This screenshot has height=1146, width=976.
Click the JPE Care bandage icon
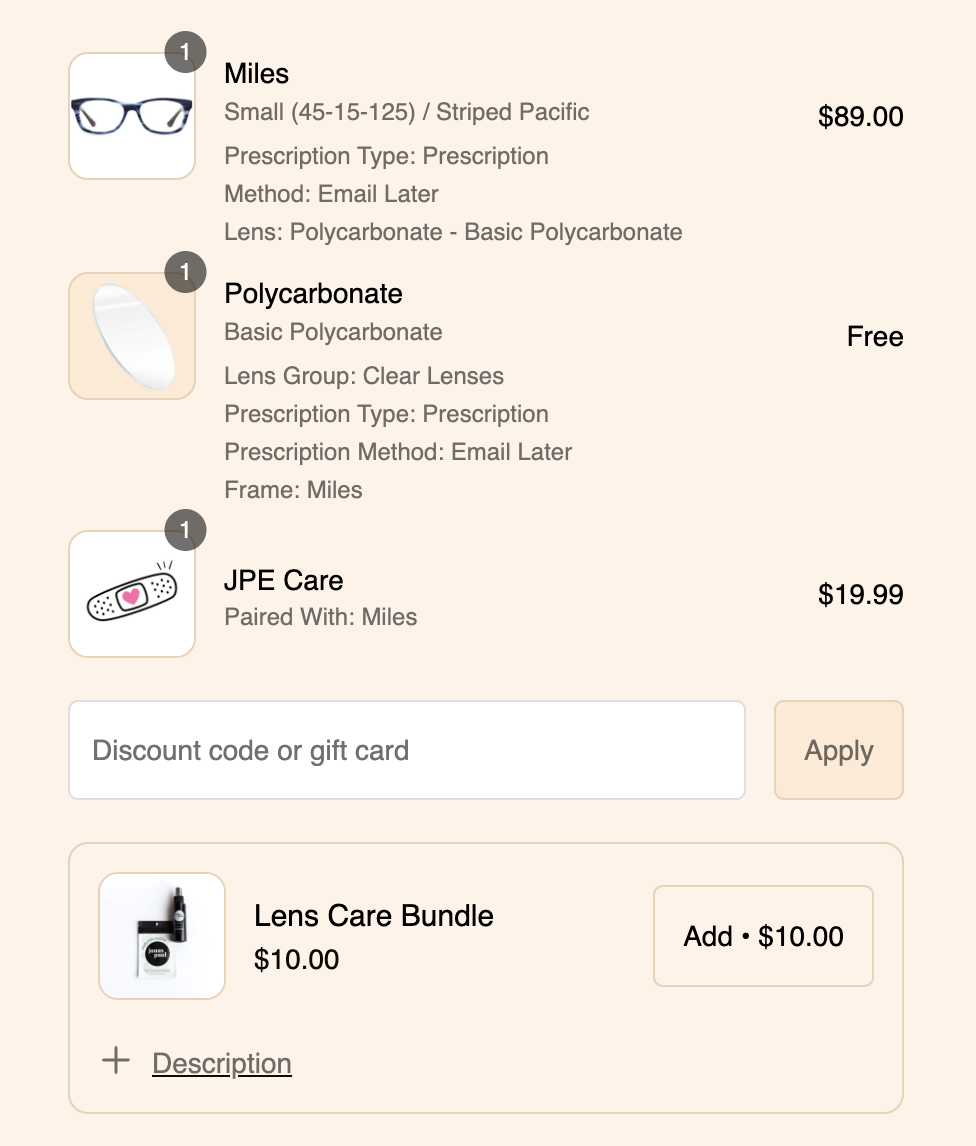(x=131, y=594)
